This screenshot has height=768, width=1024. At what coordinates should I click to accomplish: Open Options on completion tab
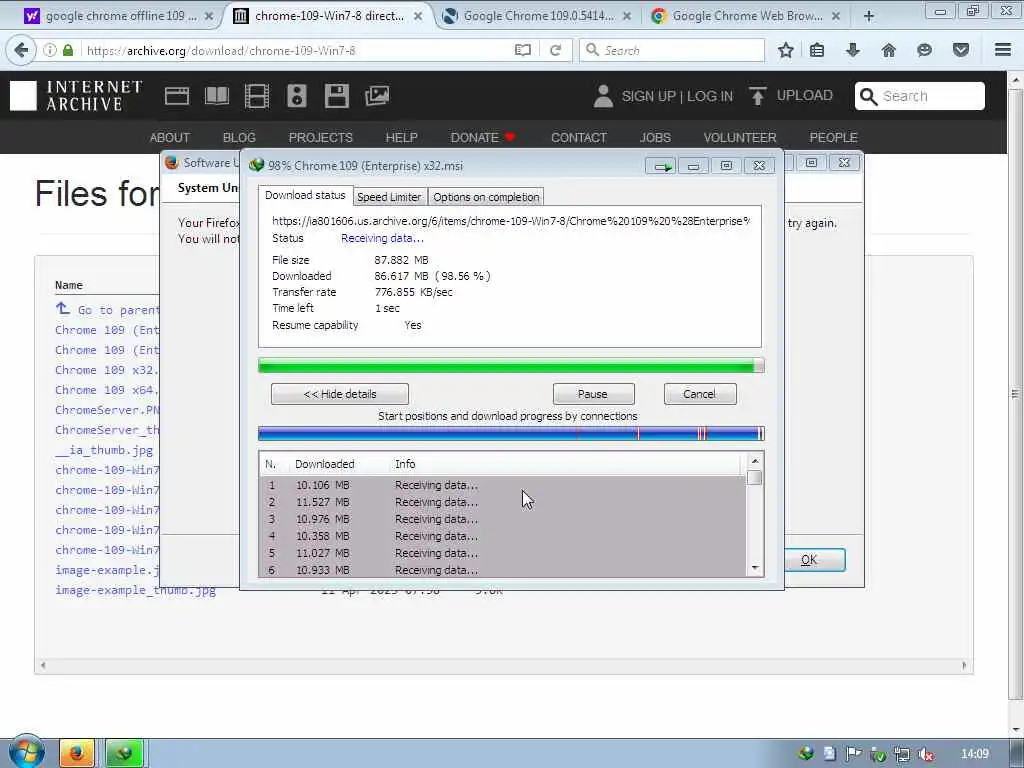click(x=486, y=197)
